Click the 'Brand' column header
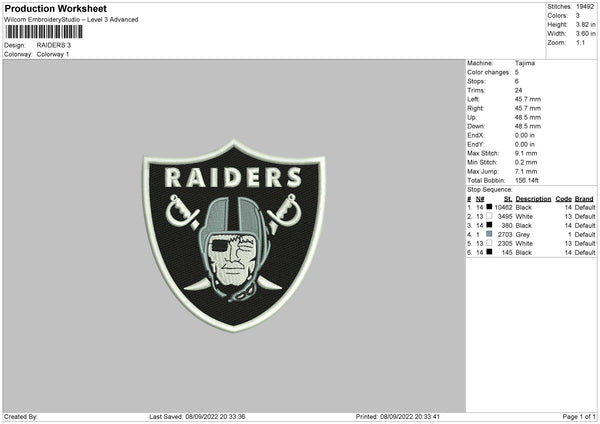The image size is (600, 424). (x=584, y=199)
